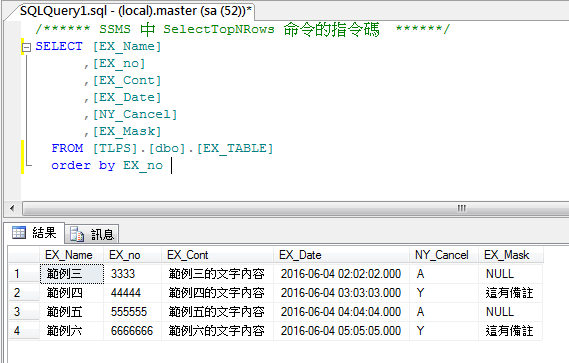Select the NY_Cancel column header
This screenshot has height=363, width=569.
444,255
